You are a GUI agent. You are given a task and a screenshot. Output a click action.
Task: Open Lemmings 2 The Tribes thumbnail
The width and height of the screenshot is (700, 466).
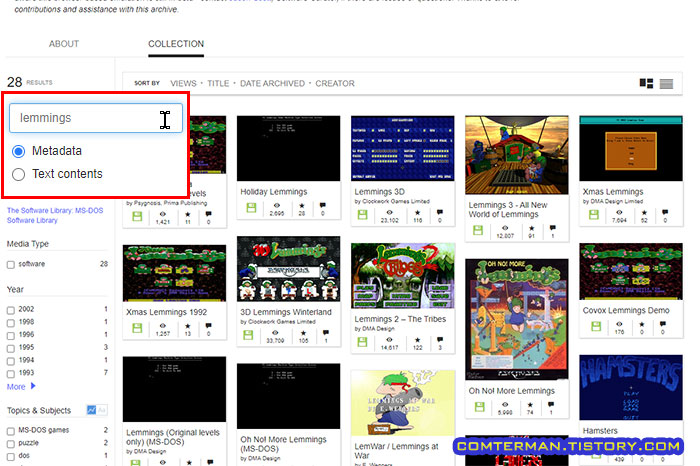point(403,275)
